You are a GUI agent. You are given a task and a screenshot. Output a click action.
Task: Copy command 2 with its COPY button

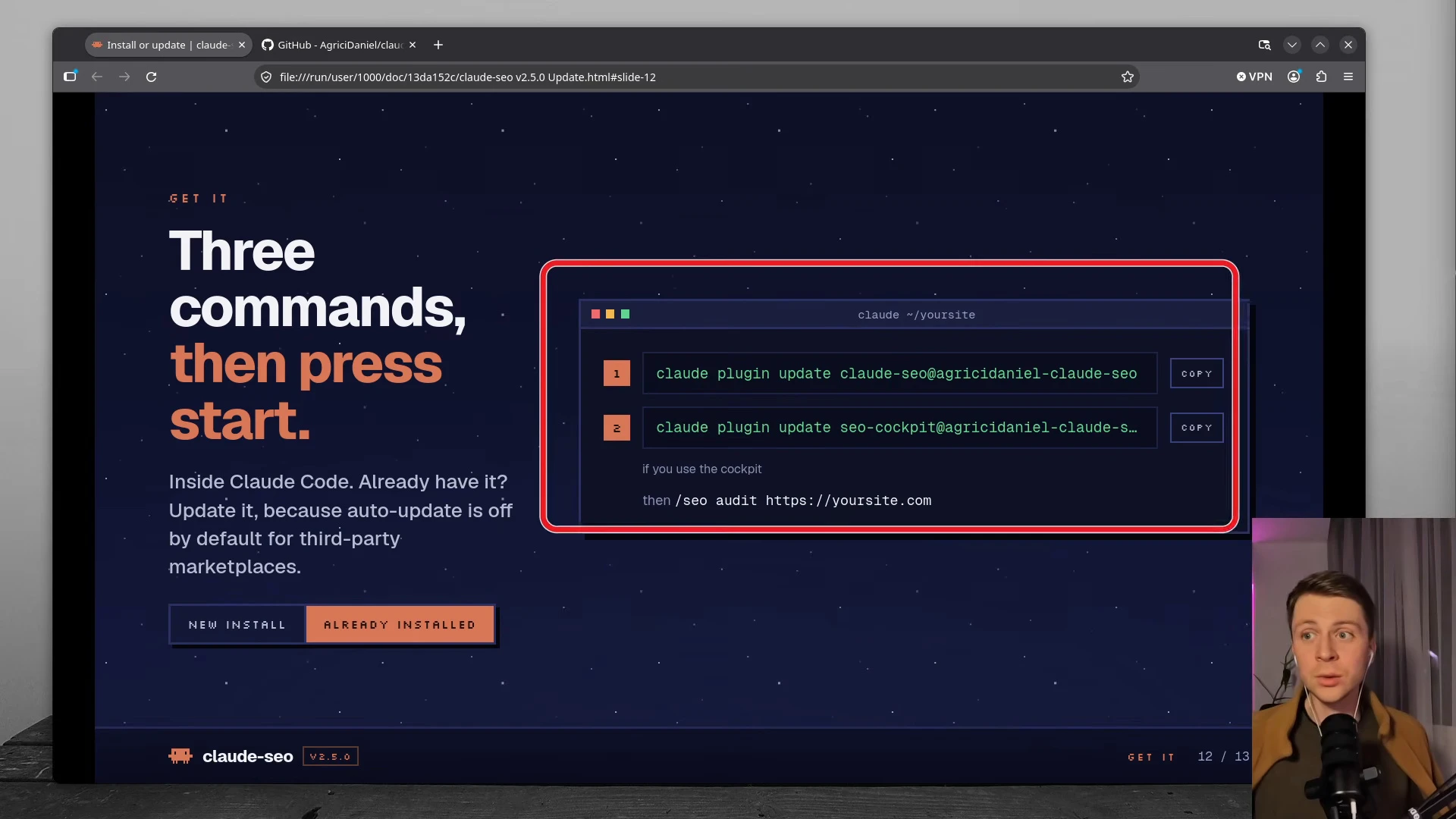click(1197, 428)
